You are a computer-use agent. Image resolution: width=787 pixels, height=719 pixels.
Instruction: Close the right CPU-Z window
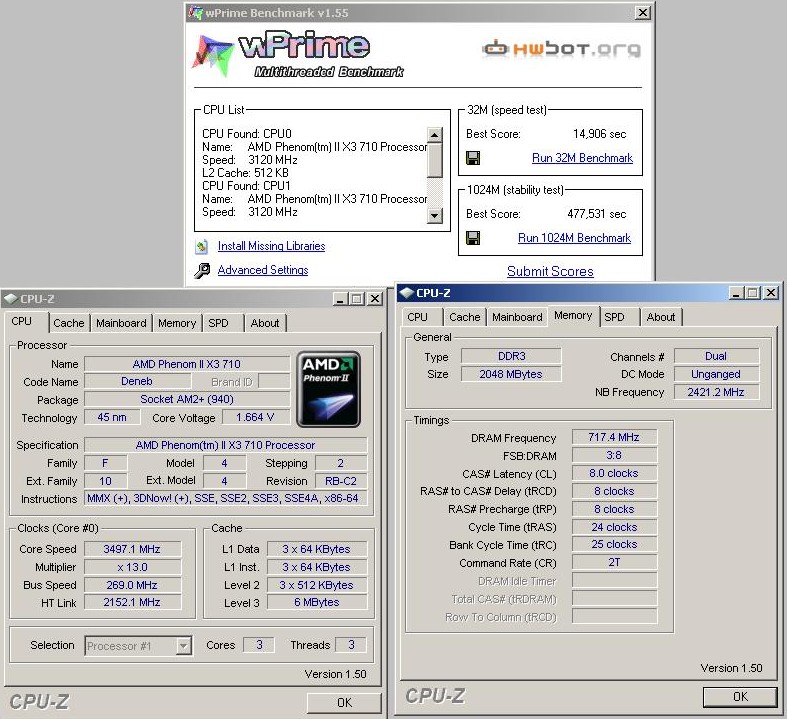pyautogui.click(x=771, y=293)
